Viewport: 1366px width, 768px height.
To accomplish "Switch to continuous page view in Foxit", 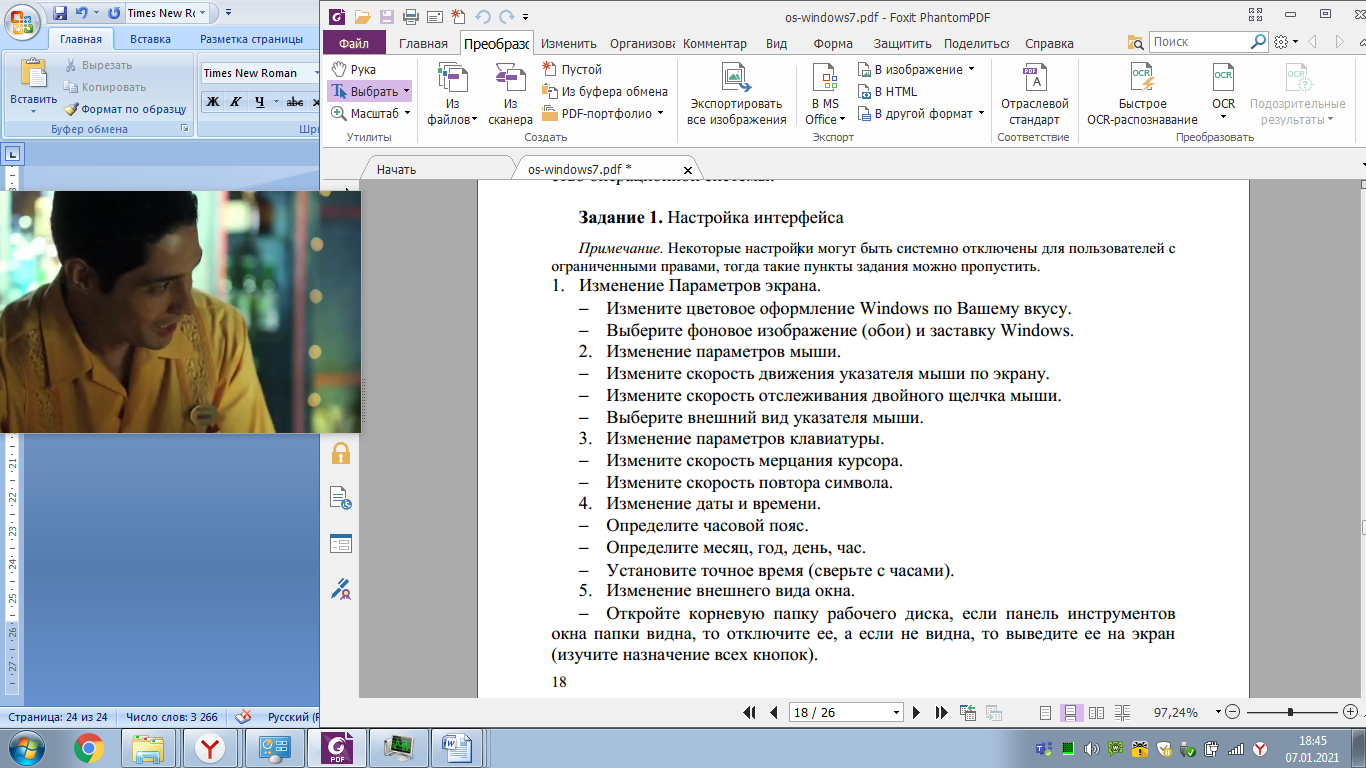I will (1071, 713).
